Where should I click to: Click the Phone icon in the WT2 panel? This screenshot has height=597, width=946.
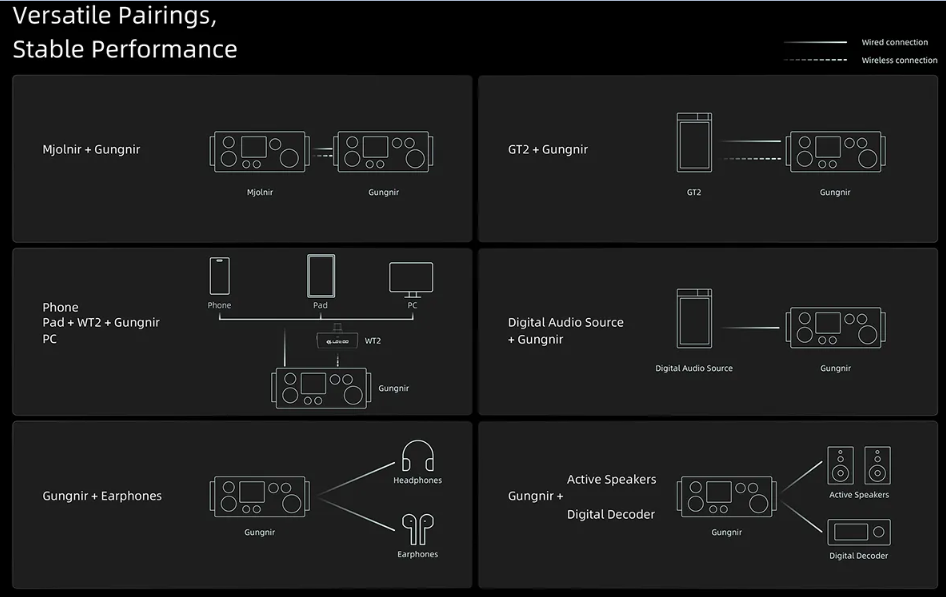click(220, 276)
